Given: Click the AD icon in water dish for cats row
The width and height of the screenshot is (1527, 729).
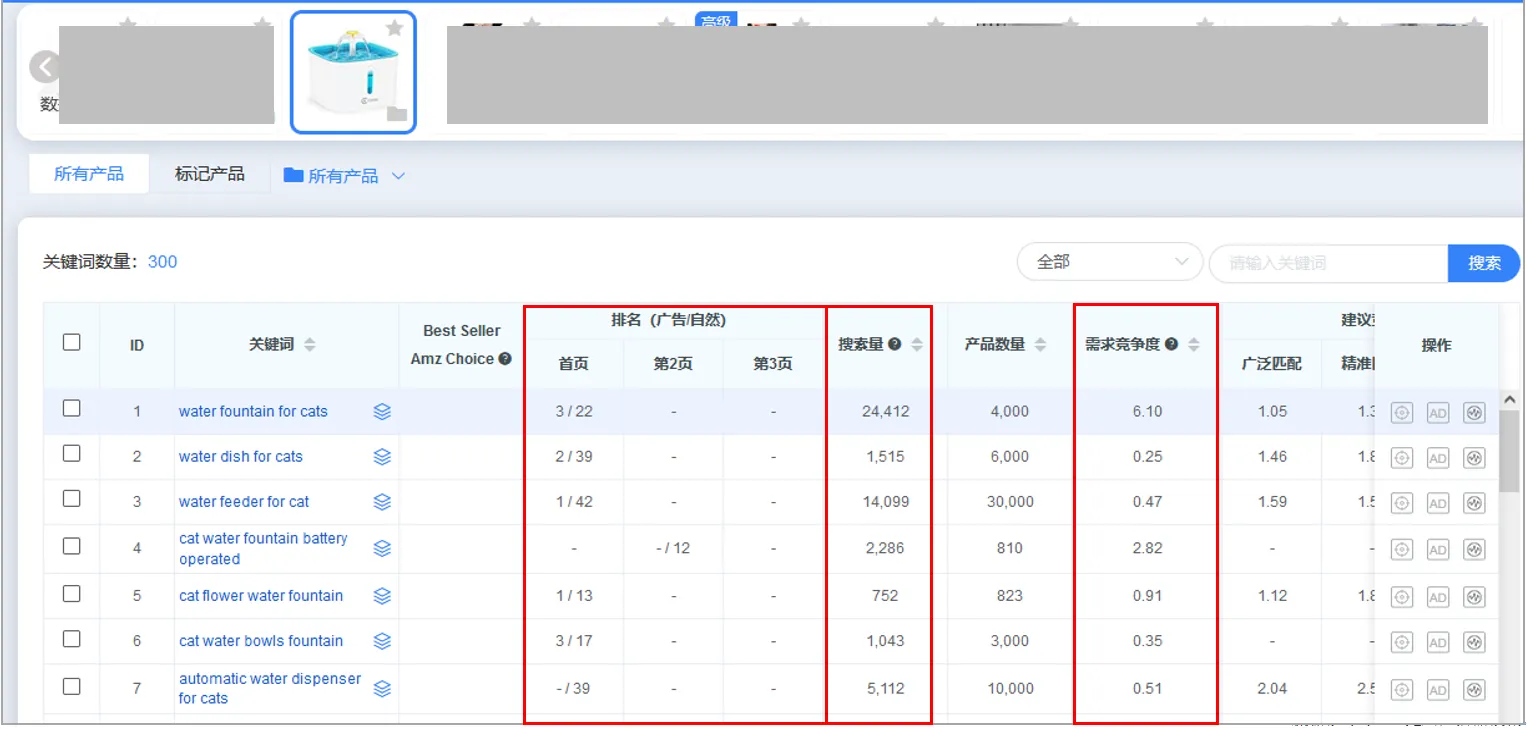Looking at the screenshot, I should point(1438,457).
